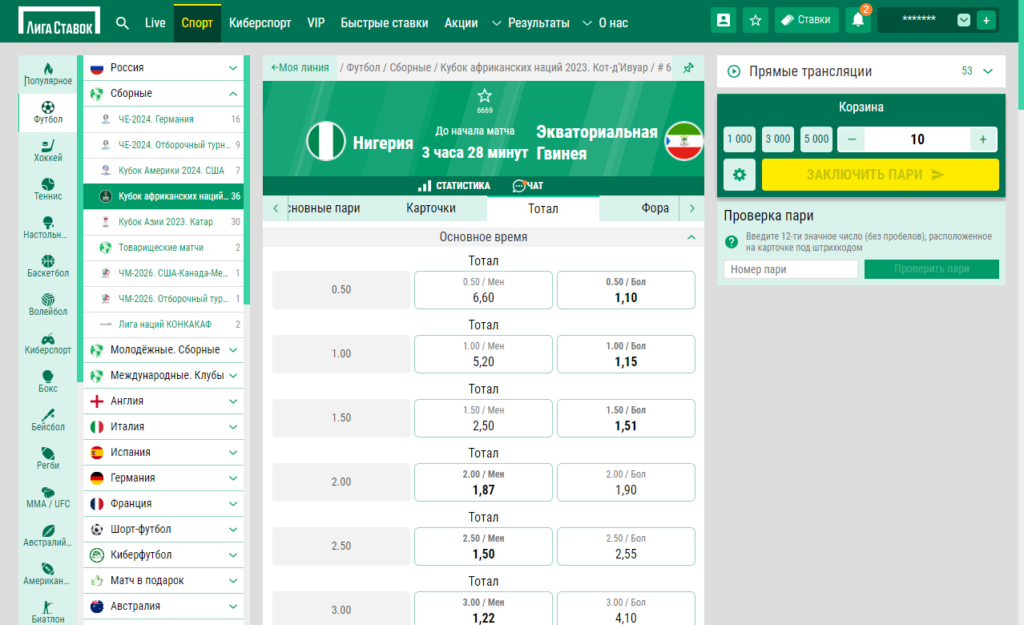Viewport: 1024px width, 625px height.
Task: Add match to favorites star
Action: (485, 96)
